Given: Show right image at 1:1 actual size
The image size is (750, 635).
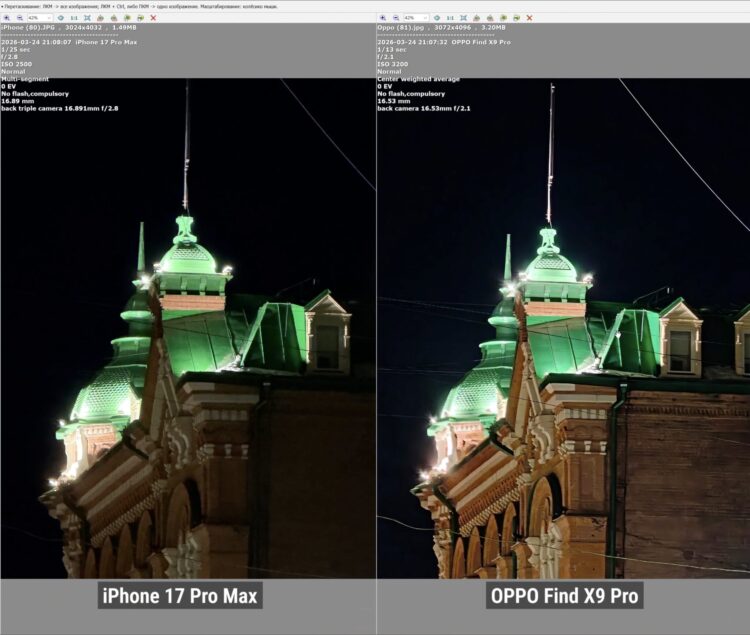Looking at the screenshot, I should tap(450, 18).
